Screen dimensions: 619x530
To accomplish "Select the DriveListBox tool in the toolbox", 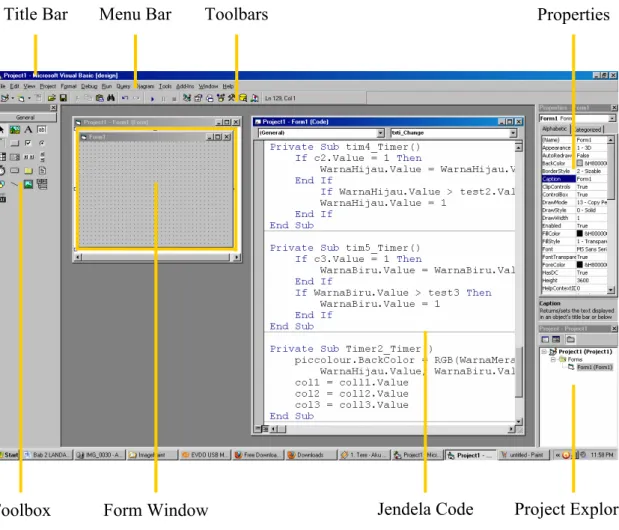I will (15, 170).
